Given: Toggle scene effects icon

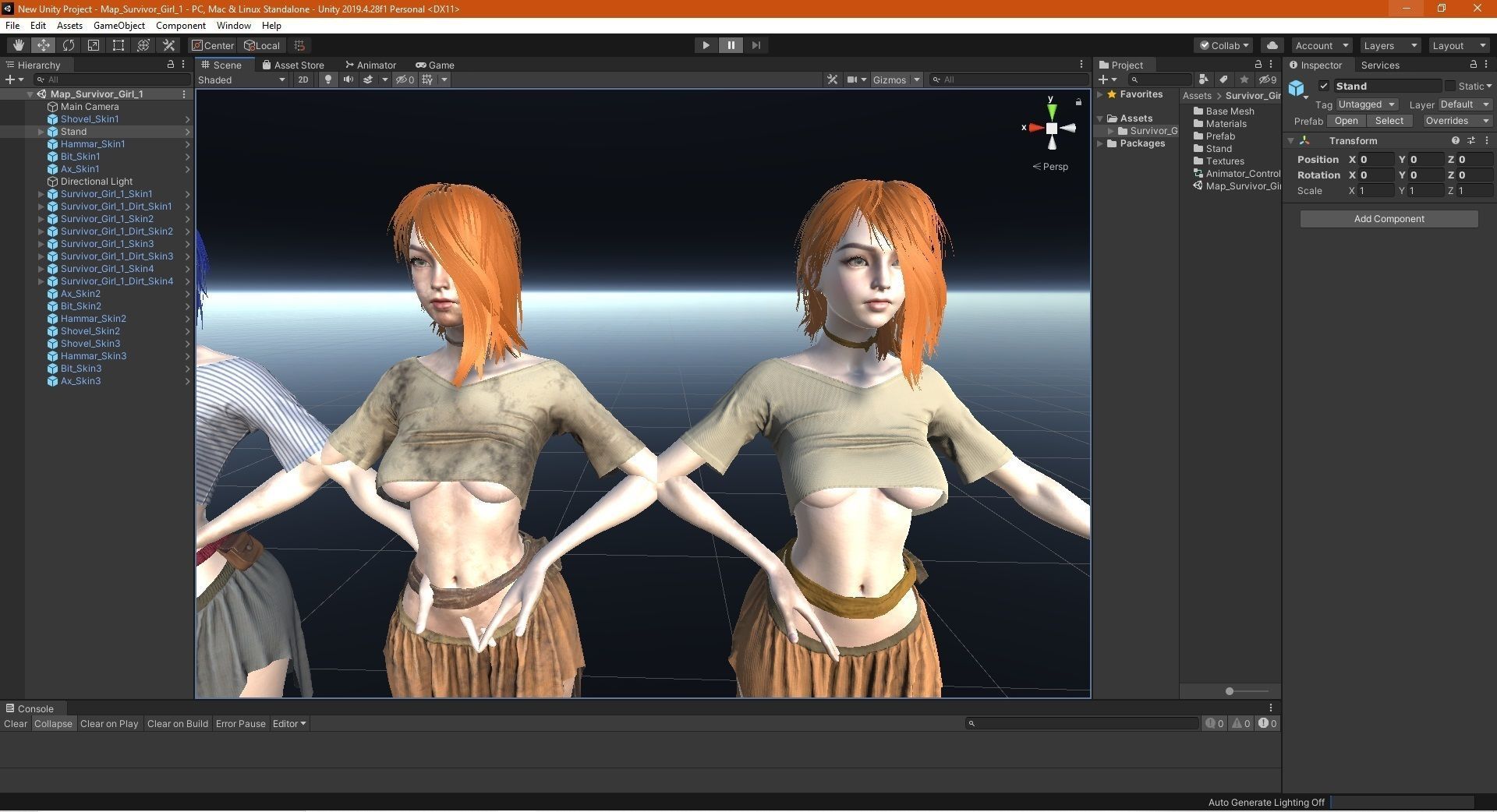Looking at the screenshot, I should [x=368, y=79].
